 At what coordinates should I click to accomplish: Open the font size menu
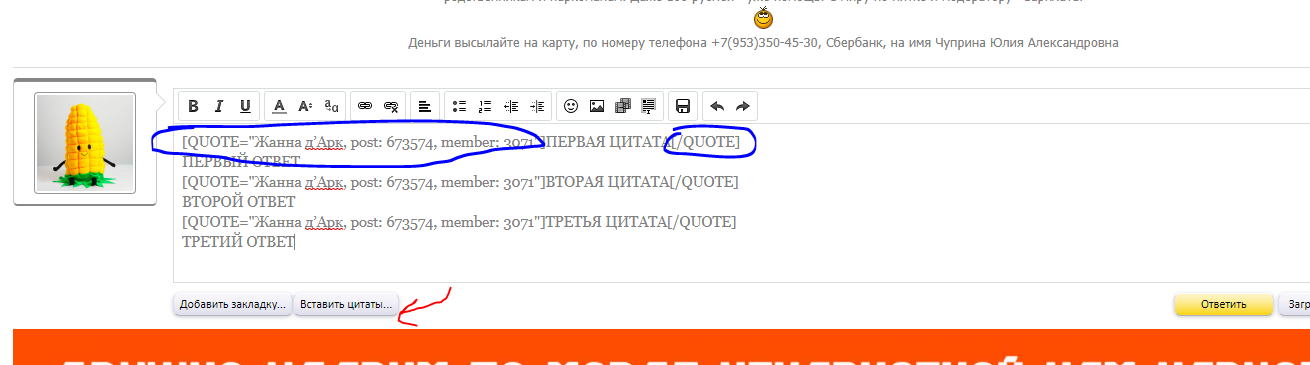point(306,105)
